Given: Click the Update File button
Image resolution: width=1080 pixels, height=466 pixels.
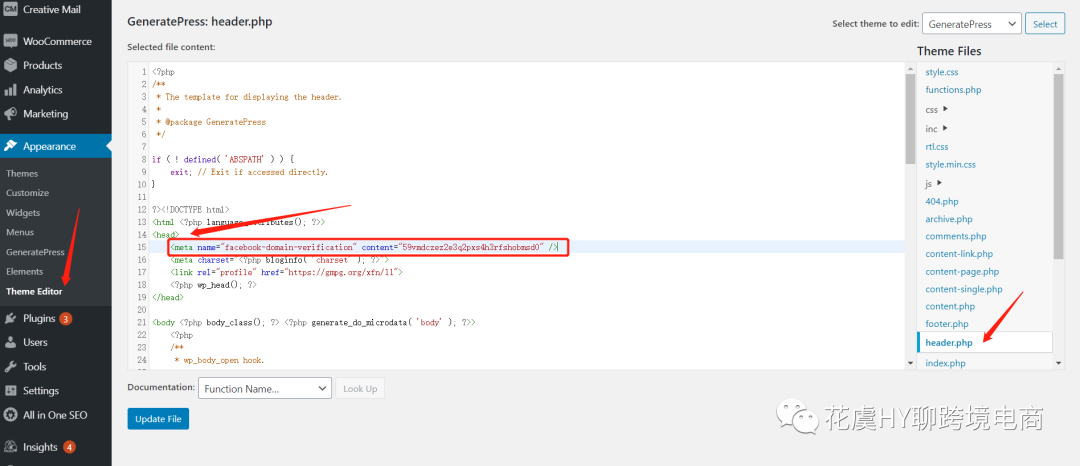Looking at the screenshot, I should click(158, 419).
